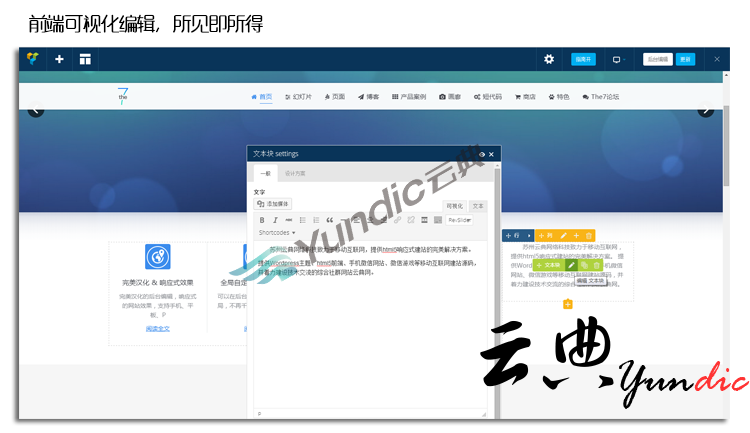Click the page scrollbar up arrow
This screenshot has width=750, height=433.
727,75
